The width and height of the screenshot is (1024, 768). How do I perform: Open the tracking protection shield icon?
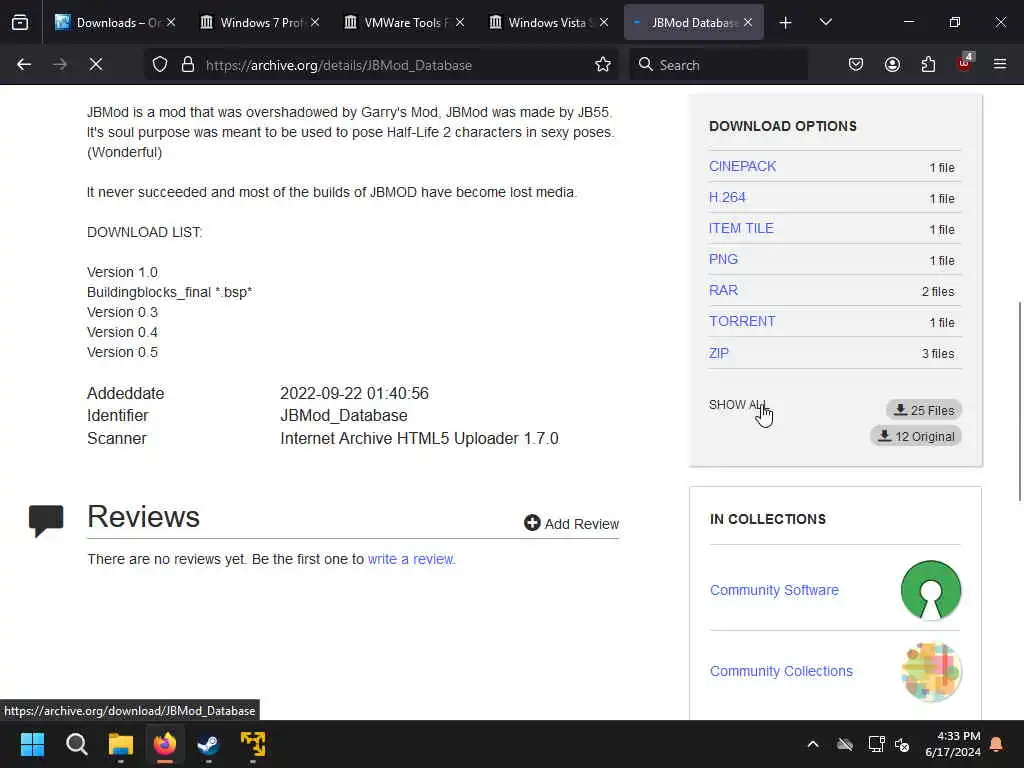pos(160,64)
